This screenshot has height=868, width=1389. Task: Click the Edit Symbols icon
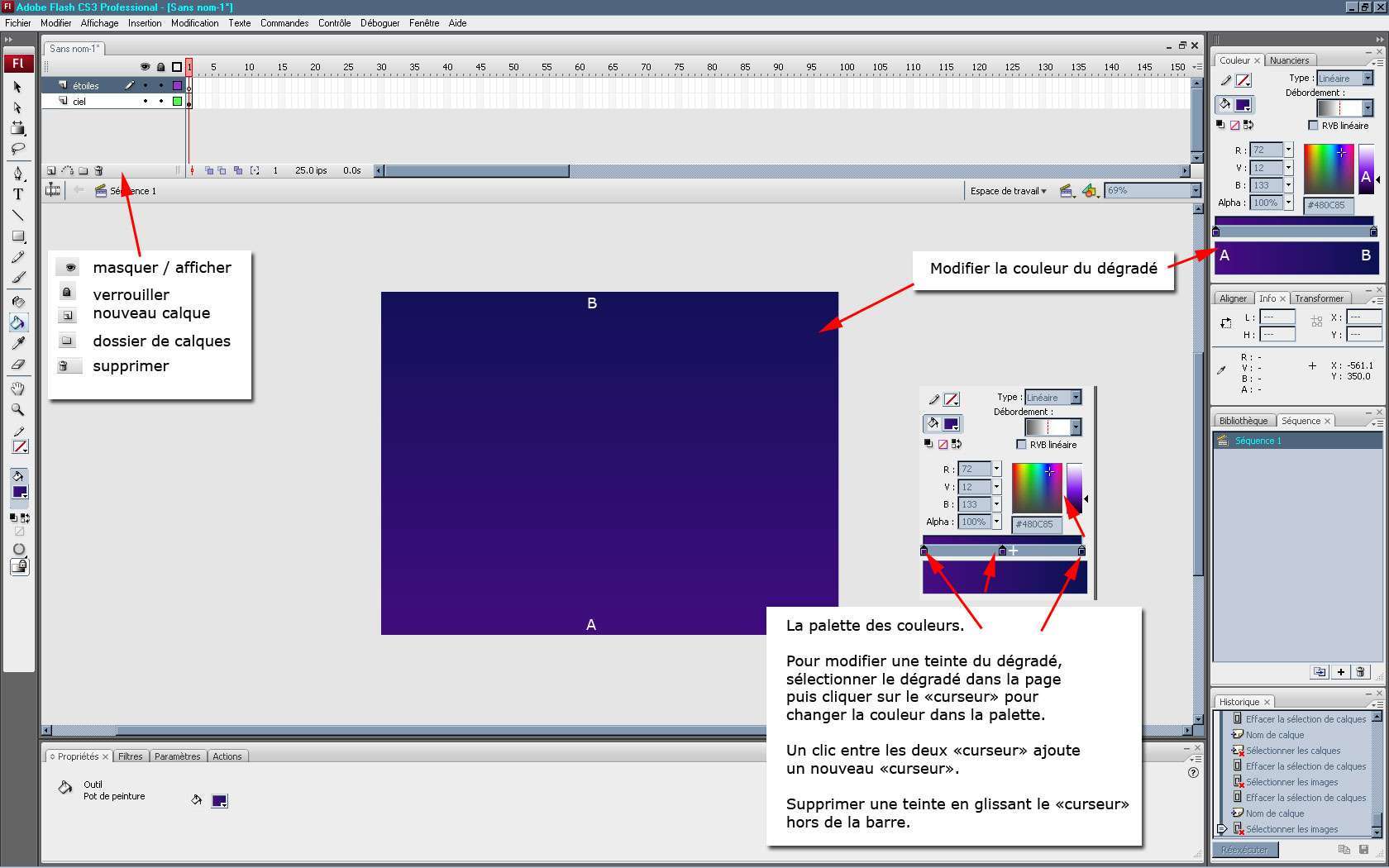point(1091,191)
